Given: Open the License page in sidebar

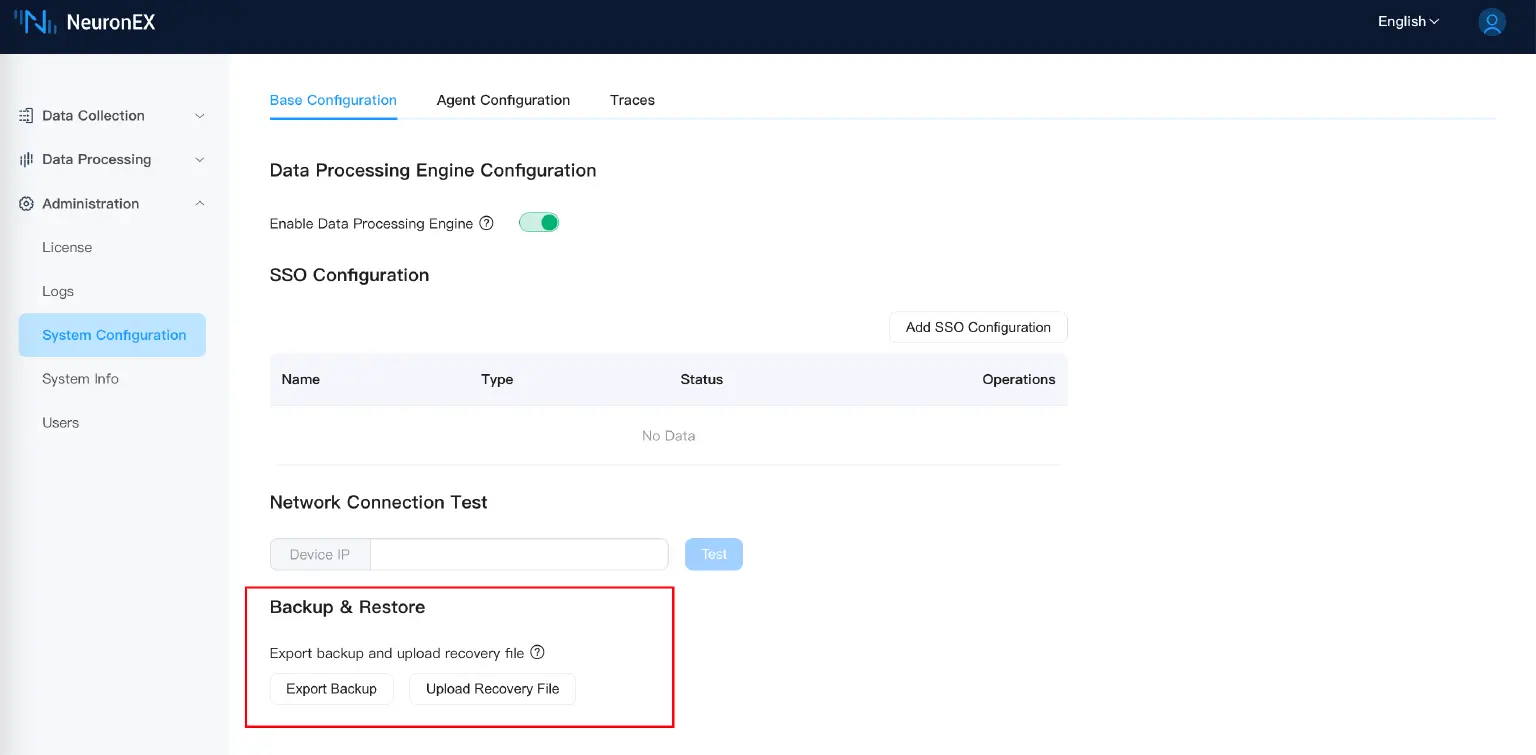Looking at the screenshot, I should point(67,248).
